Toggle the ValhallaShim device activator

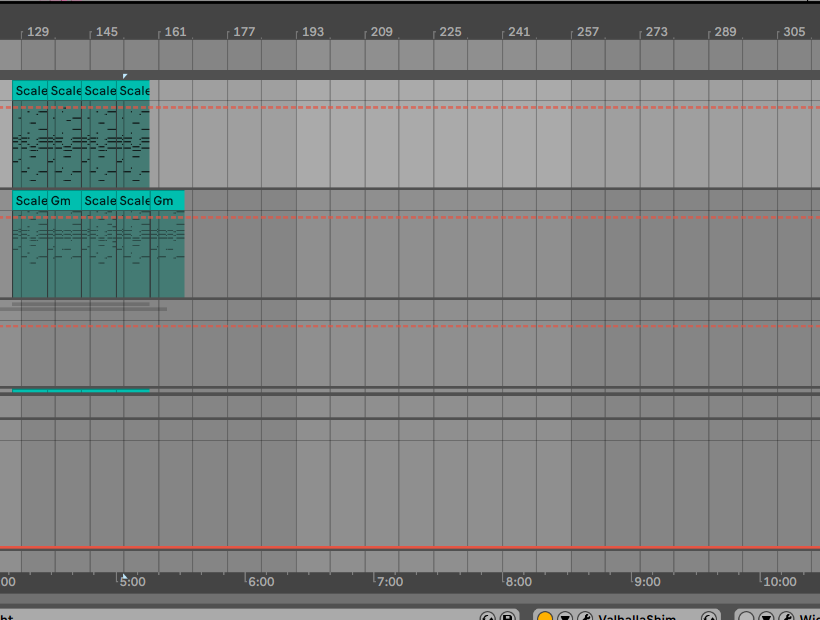point(545,617)
